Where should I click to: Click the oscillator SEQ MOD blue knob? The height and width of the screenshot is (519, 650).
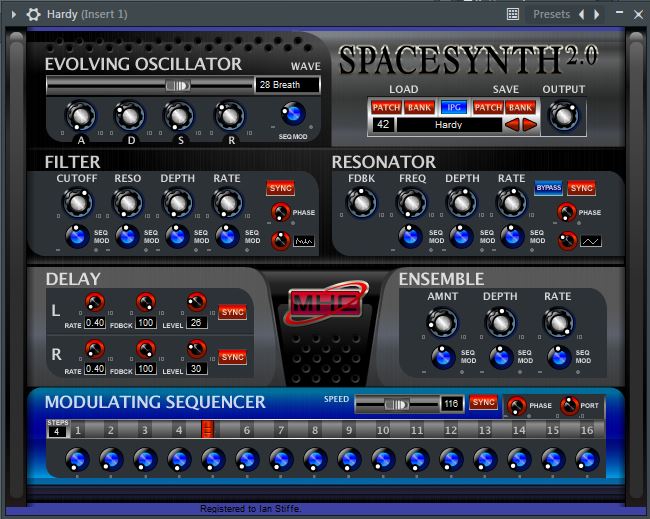[x=293, y=114]
